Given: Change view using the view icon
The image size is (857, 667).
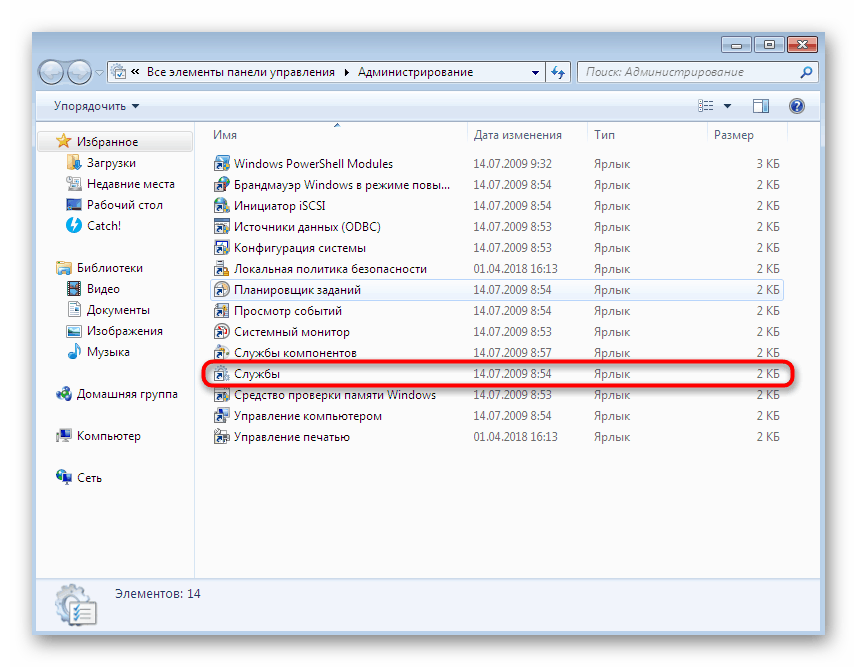Looking at the screenshot, I should (x=706, y=106).
